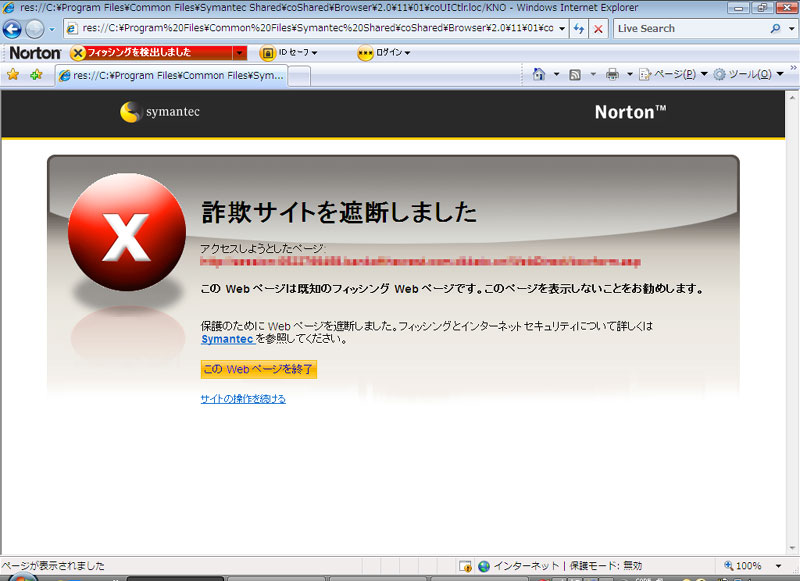Click the Print icon

click(x=612, y=75)
